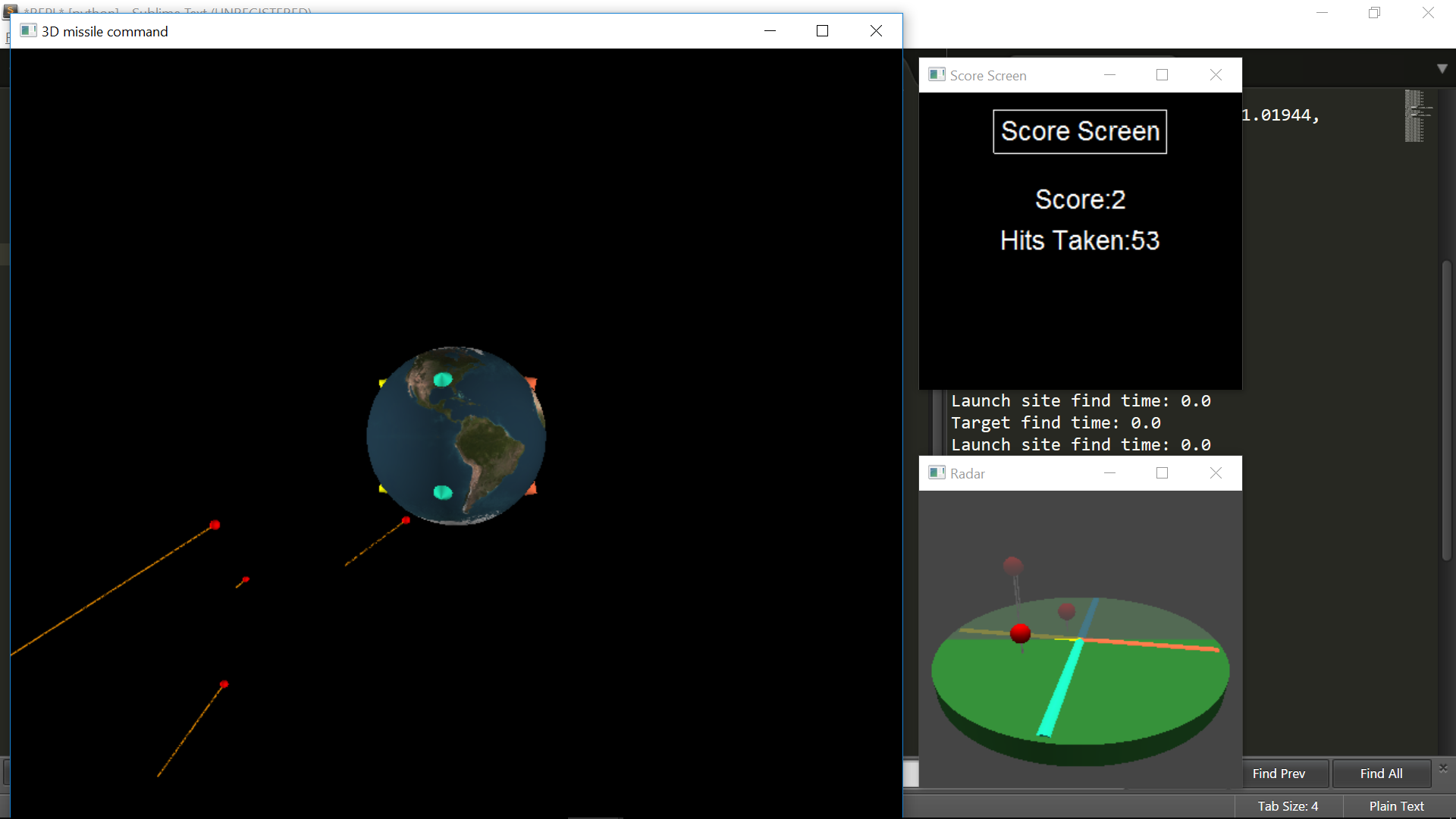Restore down the Sublime Text window

[1374, 13]
